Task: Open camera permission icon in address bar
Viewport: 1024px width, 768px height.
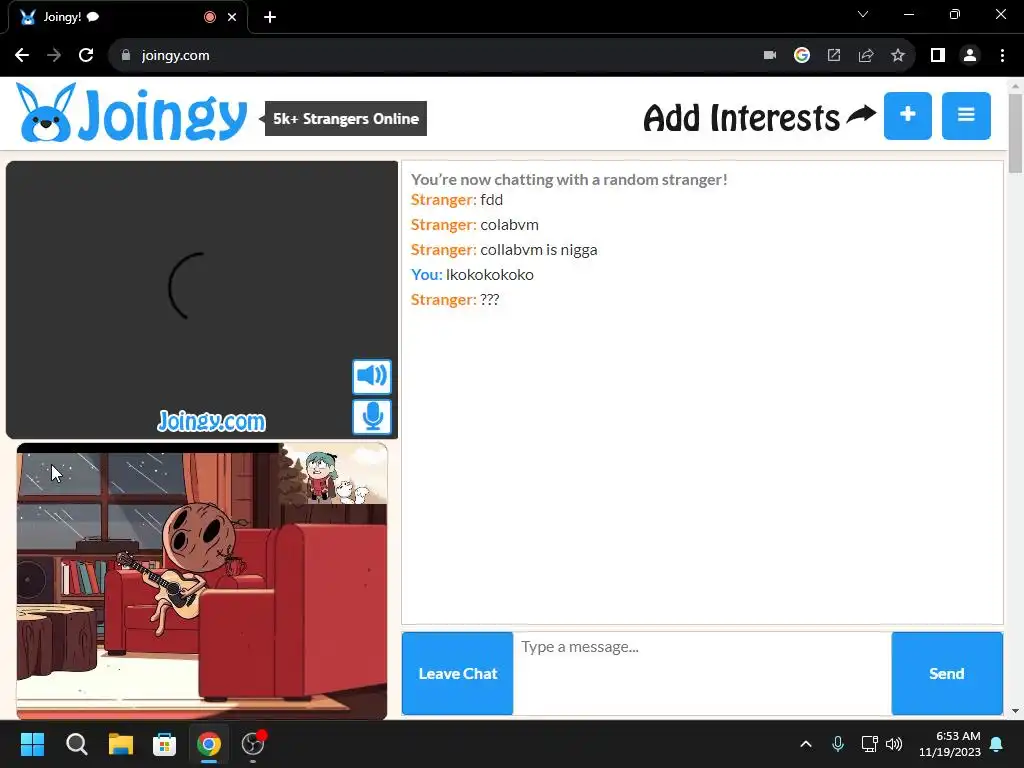Action: 770,56
